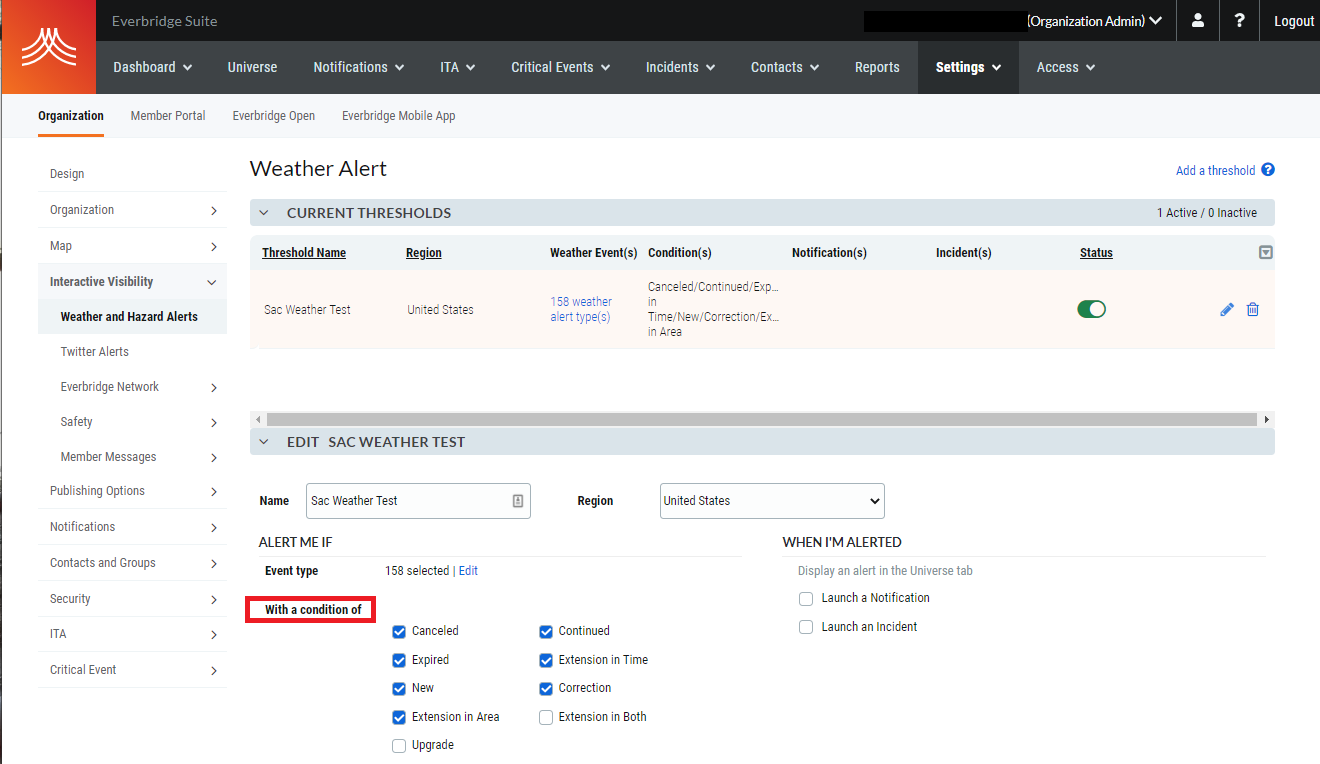1320x764 pixels.
Task: Open the Access menu dropdown
Action: (x=1066, y=67)
